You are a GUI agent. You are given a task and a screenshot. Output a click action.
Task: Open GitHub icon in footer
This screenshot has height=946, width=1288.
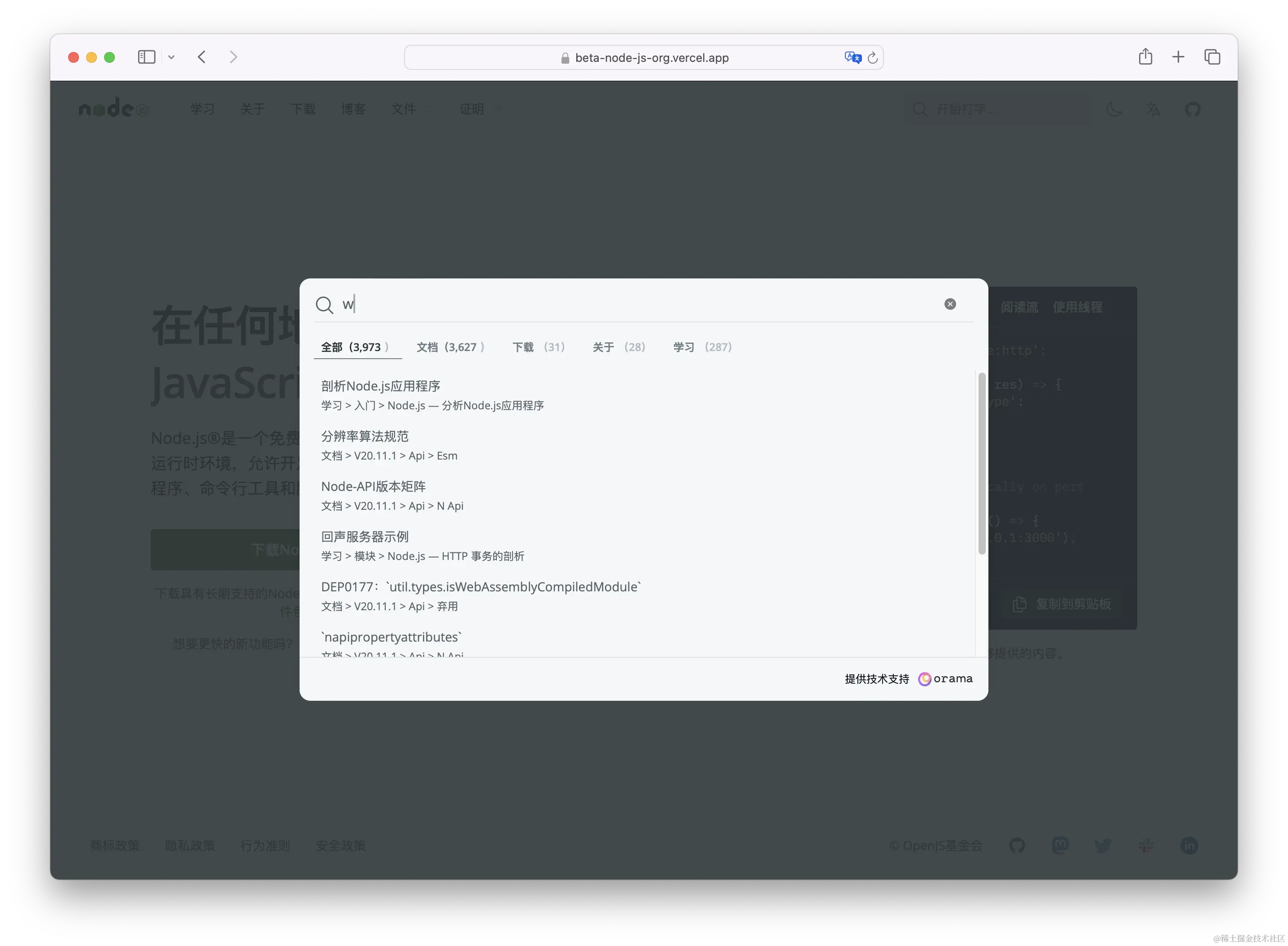1017,845
